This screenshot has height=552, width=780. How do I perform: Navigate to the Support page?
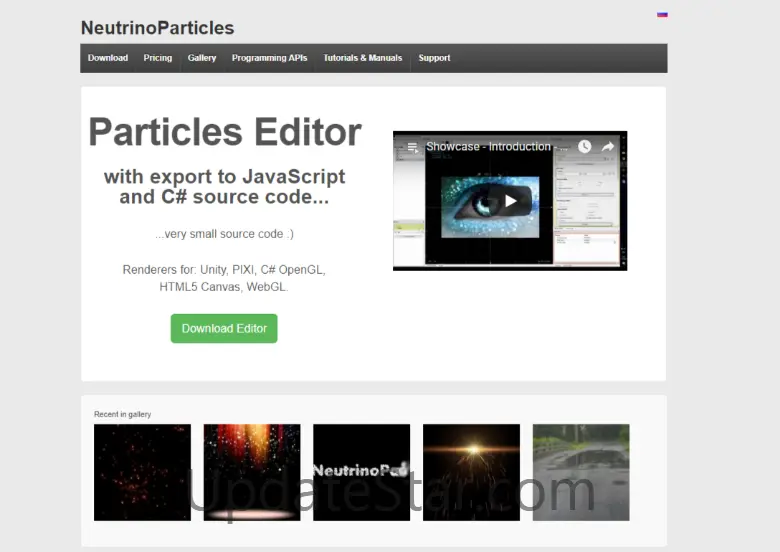coord(434,58)
